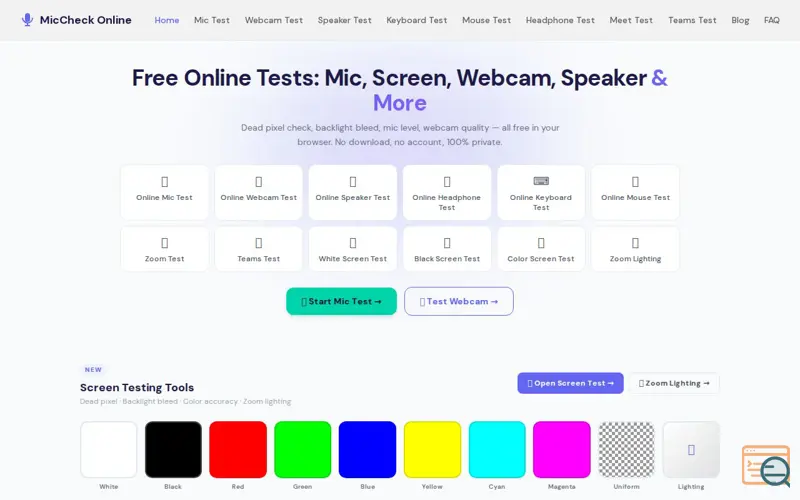This screenshot has height=500, width=800.
Task: Click the icon above Online Headphone Test
Action: click(447, 182)
